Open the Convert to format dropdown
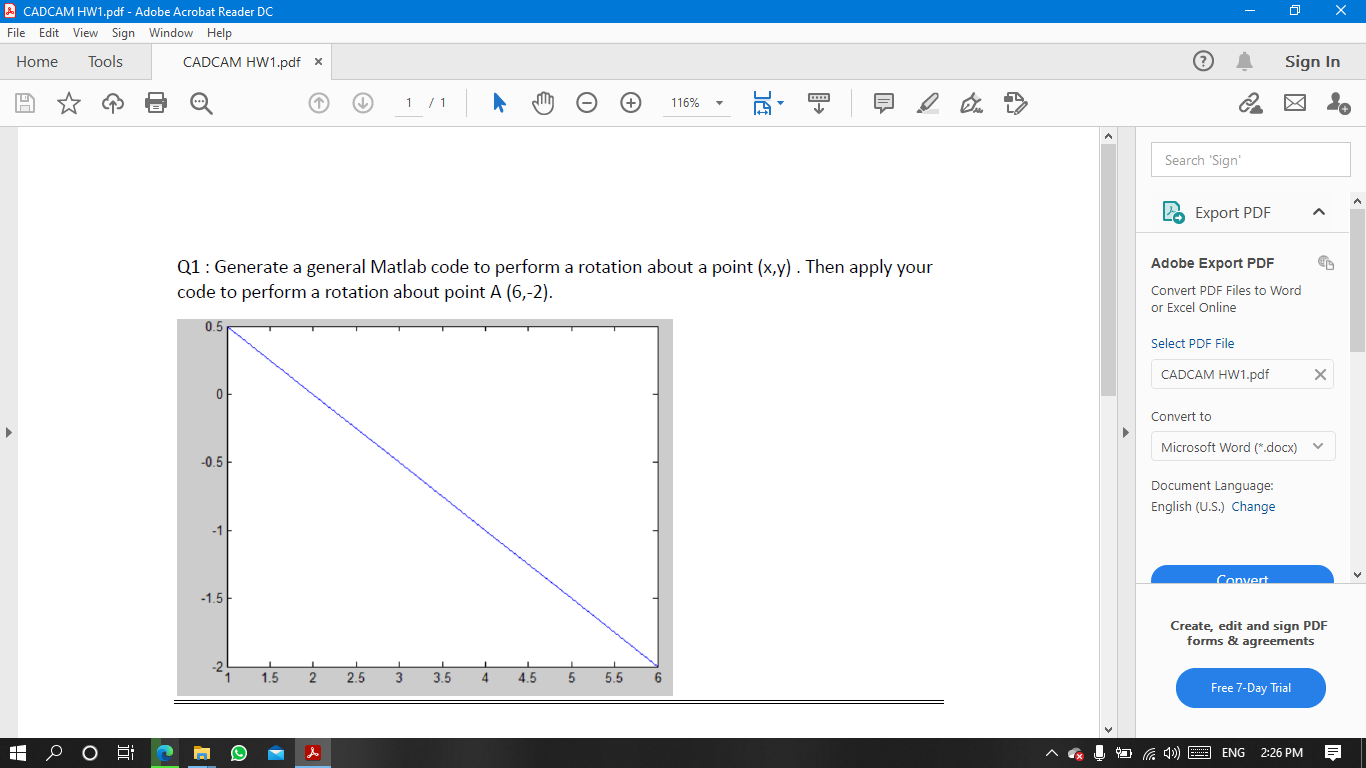1366x768 pixels. pos(1243,446)
